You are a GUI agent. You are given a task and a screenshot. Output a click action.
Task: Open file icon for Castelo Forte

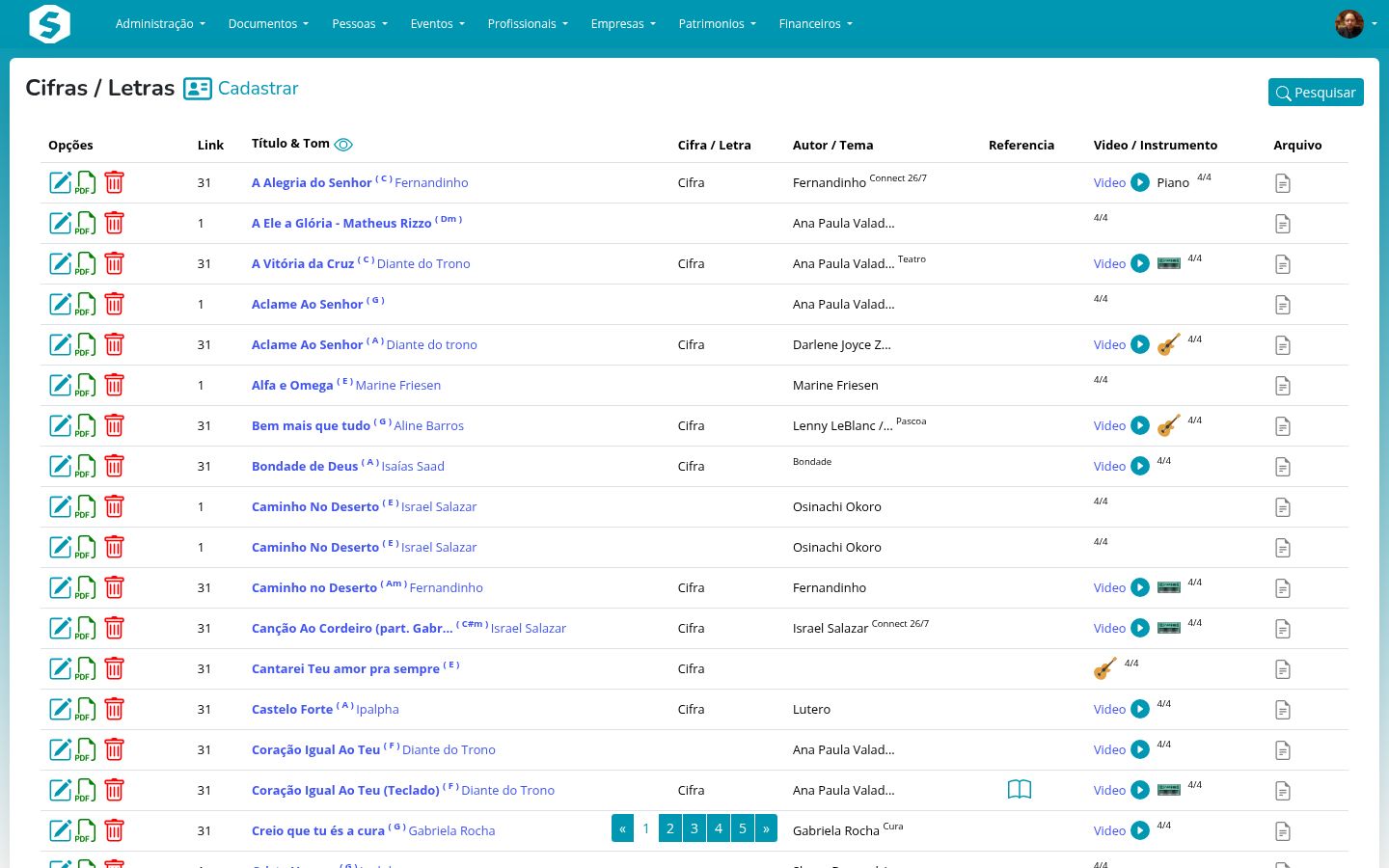pyautogui.click(x=1283, y=710)
